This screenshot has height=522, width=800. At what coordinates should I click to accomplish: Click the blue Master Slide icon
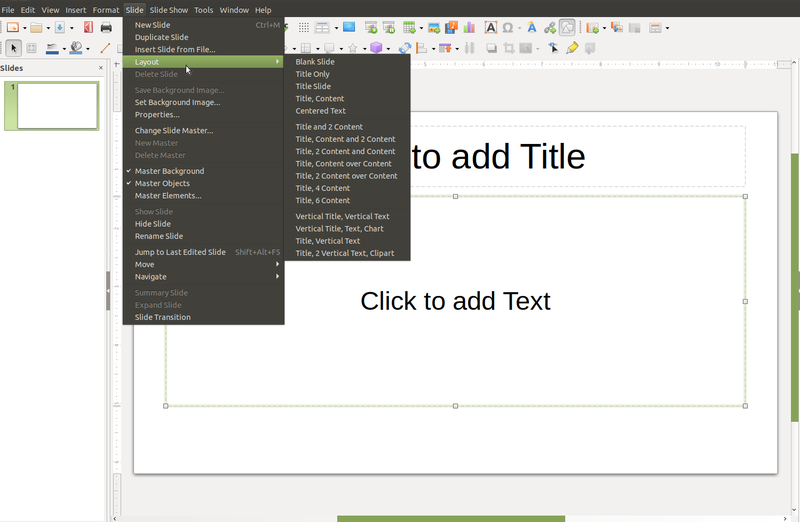[x=349, y=27]
